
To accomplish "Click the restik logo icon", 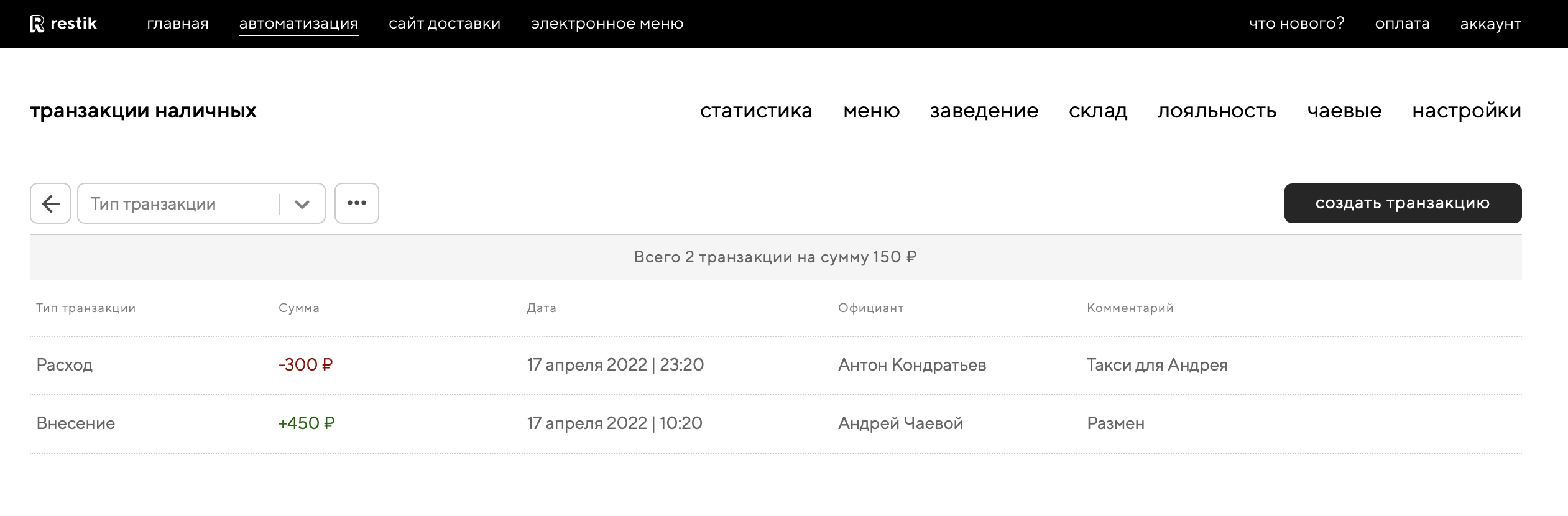I will 37,24.
